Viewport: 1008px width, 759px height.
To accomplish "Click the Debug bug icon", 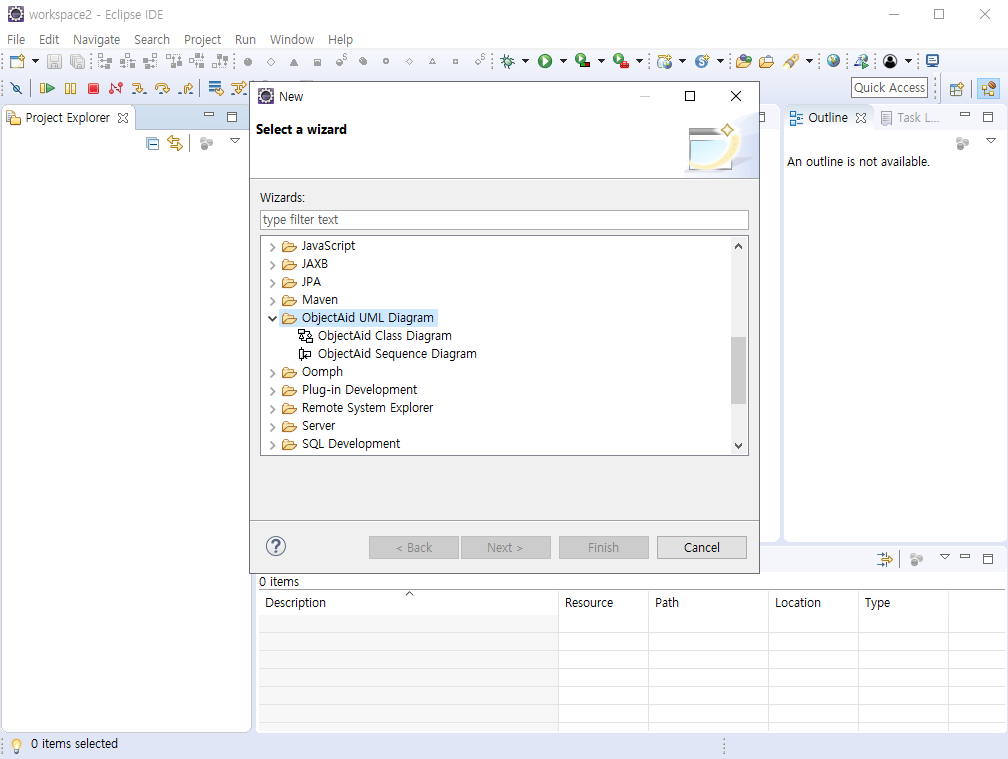I will [508, 61].
